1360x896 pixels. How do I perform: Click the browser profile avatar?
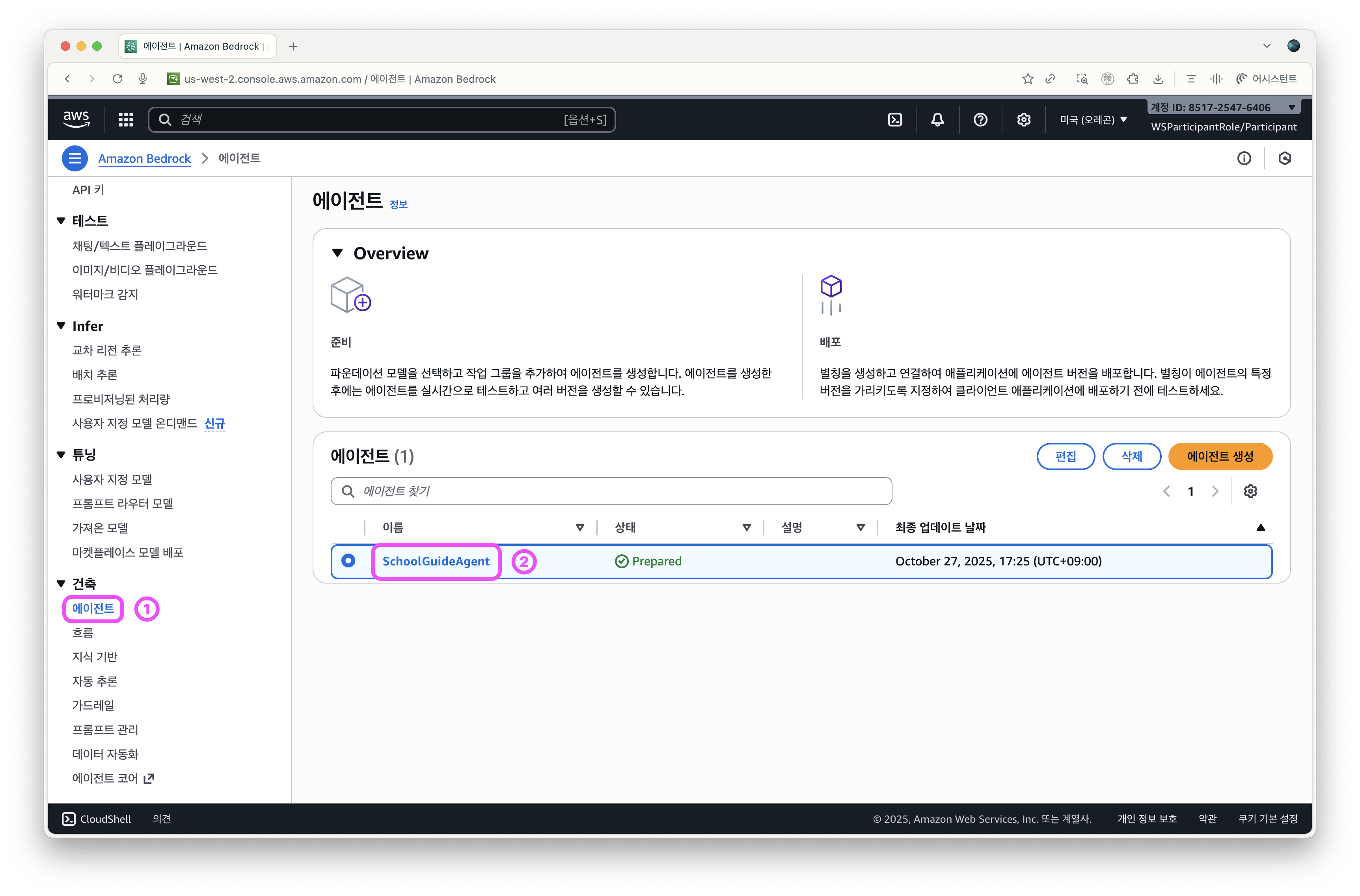(1293, 46)
